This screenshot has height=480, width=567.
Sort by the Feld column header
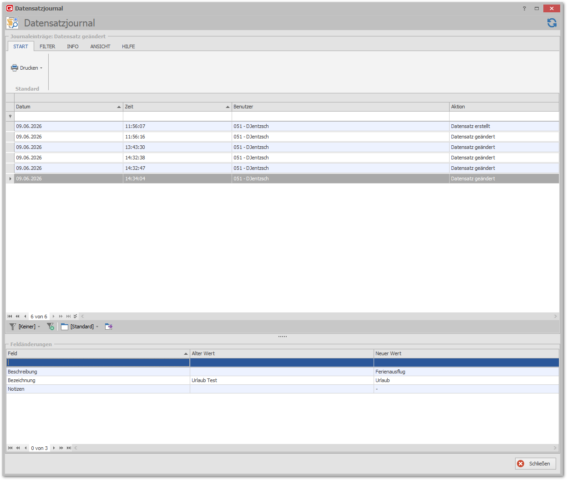pos(98,353)
